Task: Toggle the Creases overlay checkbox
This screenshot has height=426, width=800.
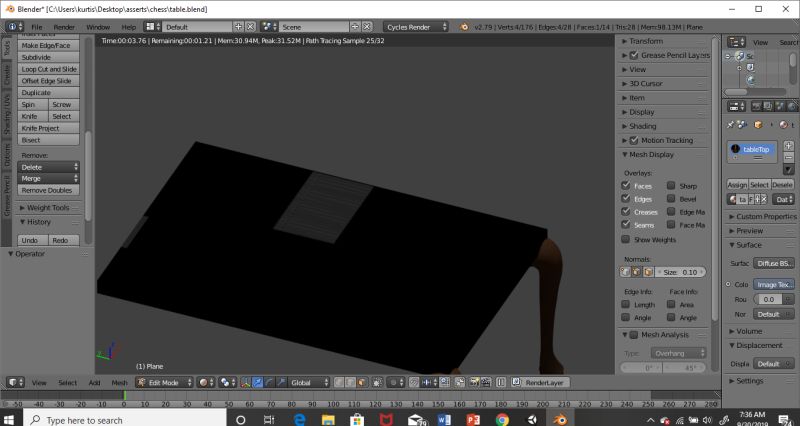Action: (626, 211)
